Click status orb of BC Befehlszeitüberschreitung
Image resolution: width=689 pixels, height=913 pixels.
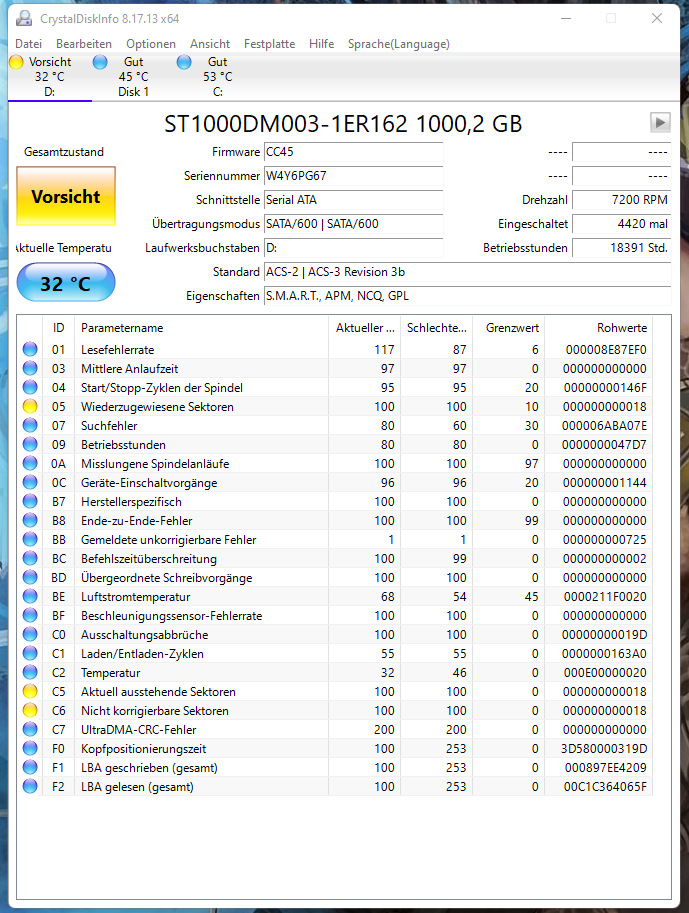click(x=30, y=558)
